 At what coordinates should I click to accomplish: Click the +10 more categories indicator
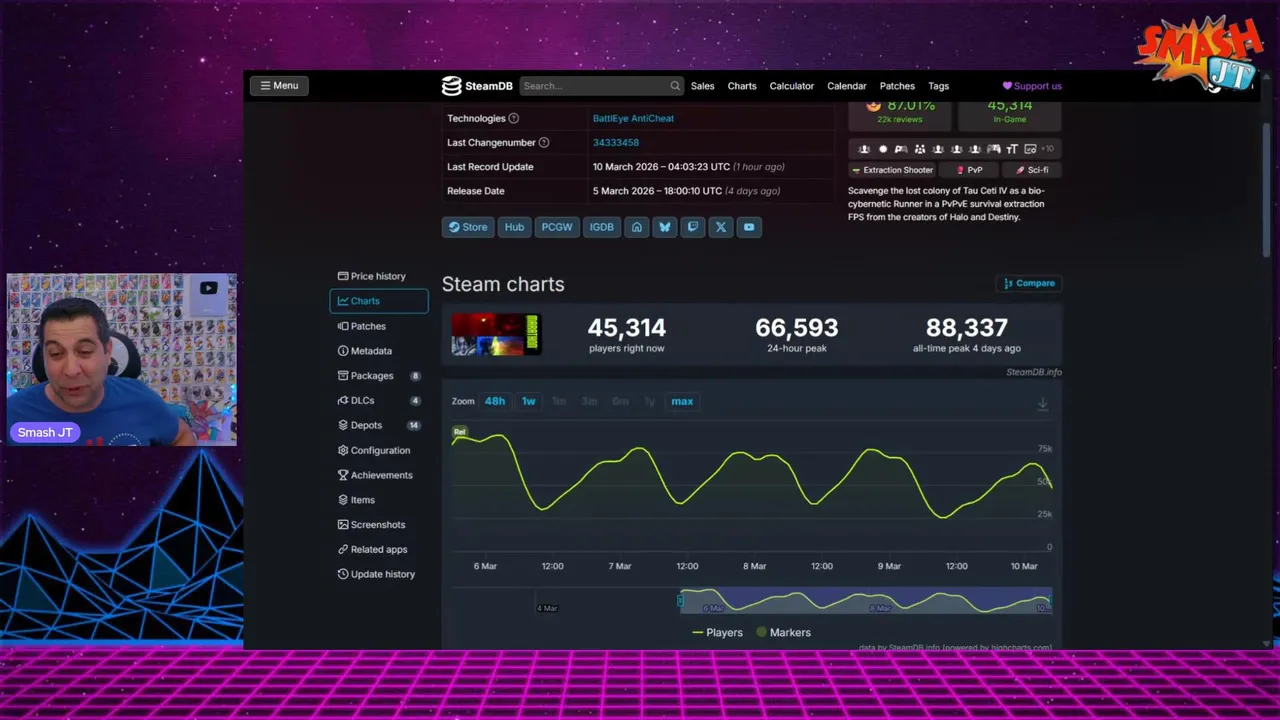click(1046, 149)
